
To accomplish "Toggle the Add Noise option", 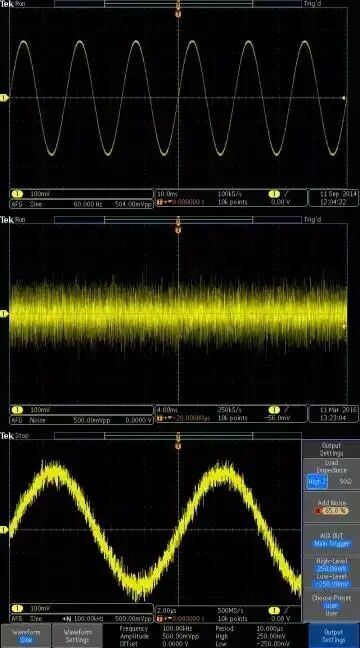I will pyautogui.click(x=331, y=507).
